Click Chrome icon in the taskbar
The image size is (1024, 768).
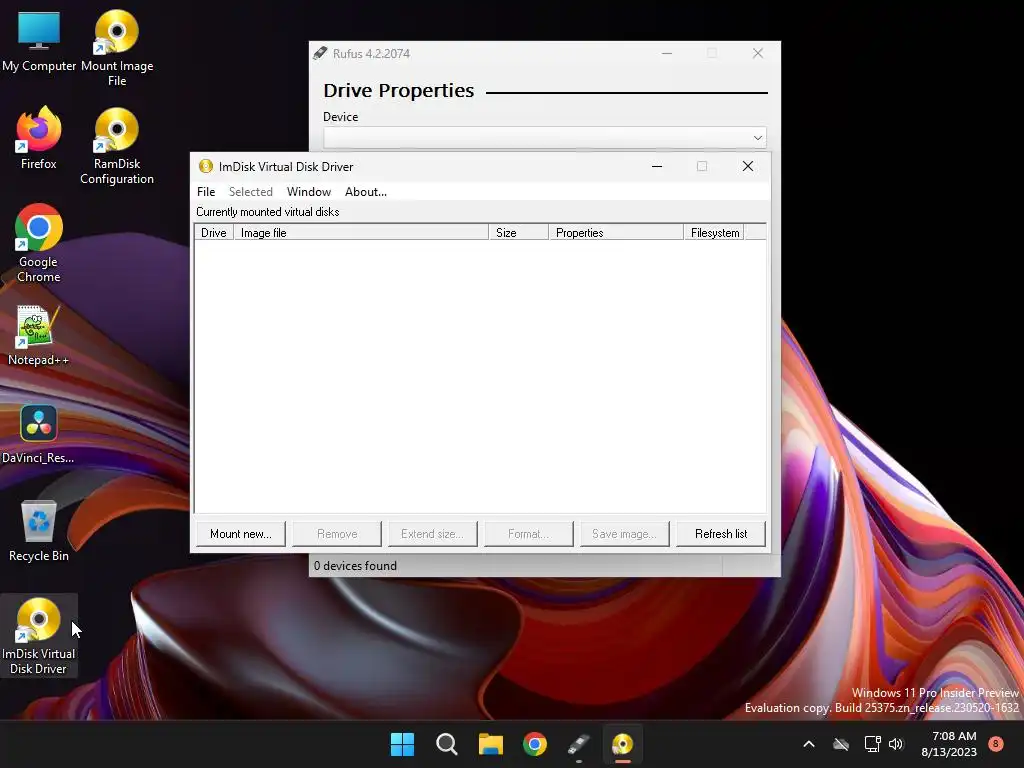[x=535, y=744]
